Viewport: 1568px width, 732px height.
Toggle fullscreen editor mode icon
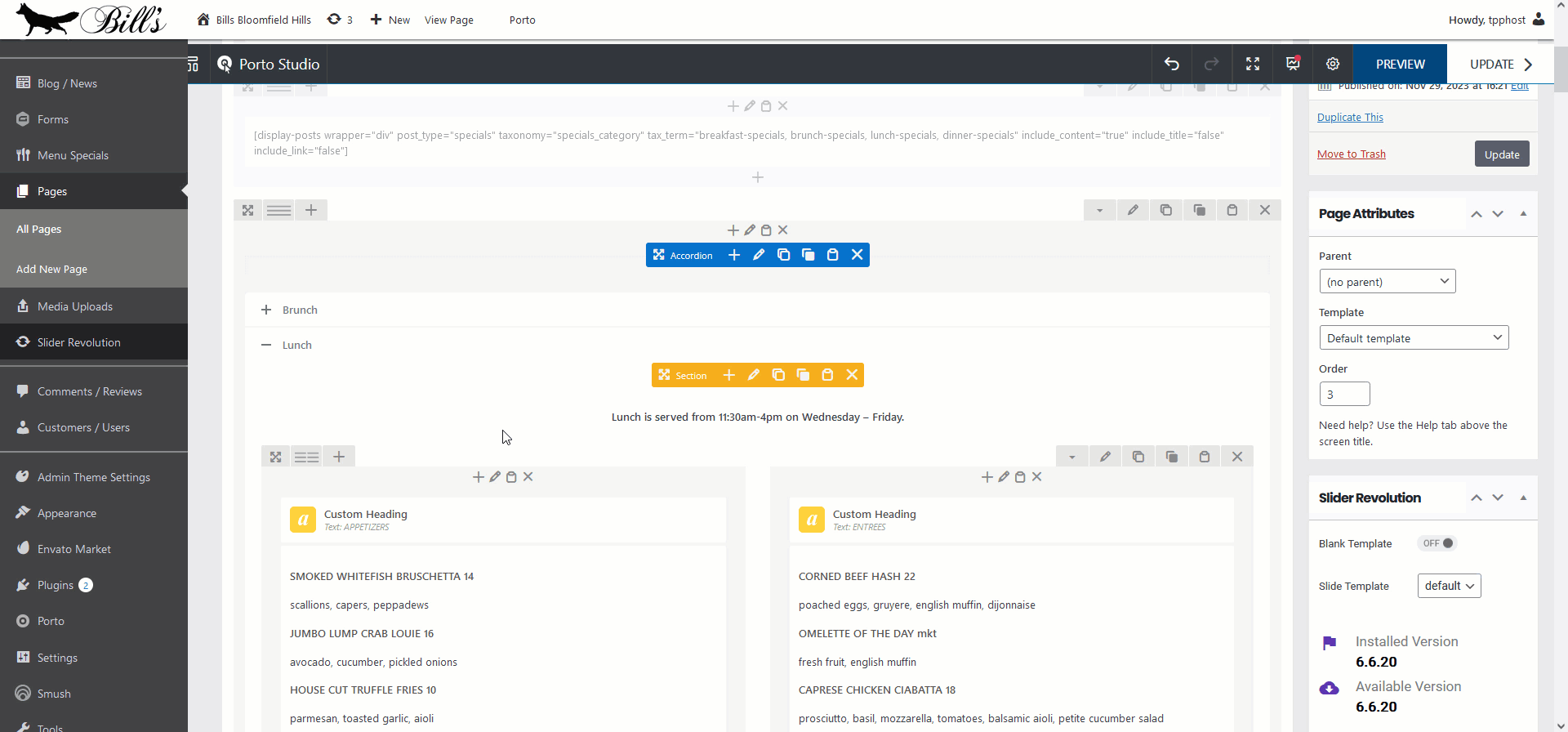(1253, 64)
